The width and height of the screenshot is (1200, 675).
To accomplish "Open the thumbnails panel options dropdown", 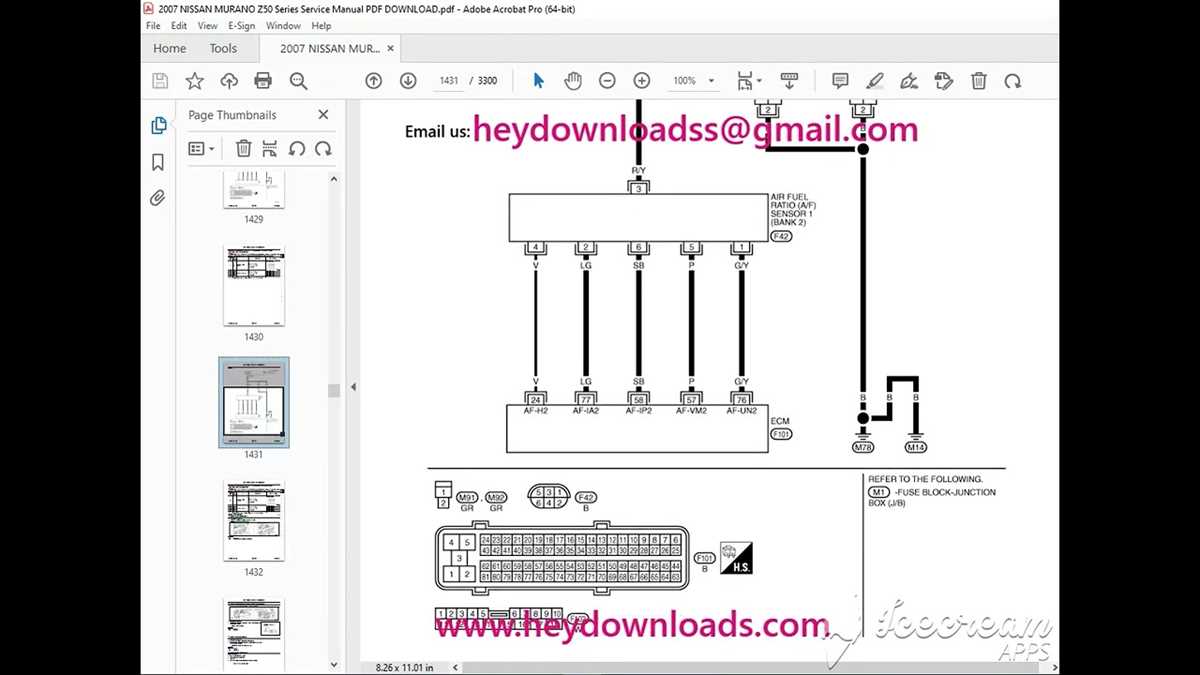I will pos(201,149).
